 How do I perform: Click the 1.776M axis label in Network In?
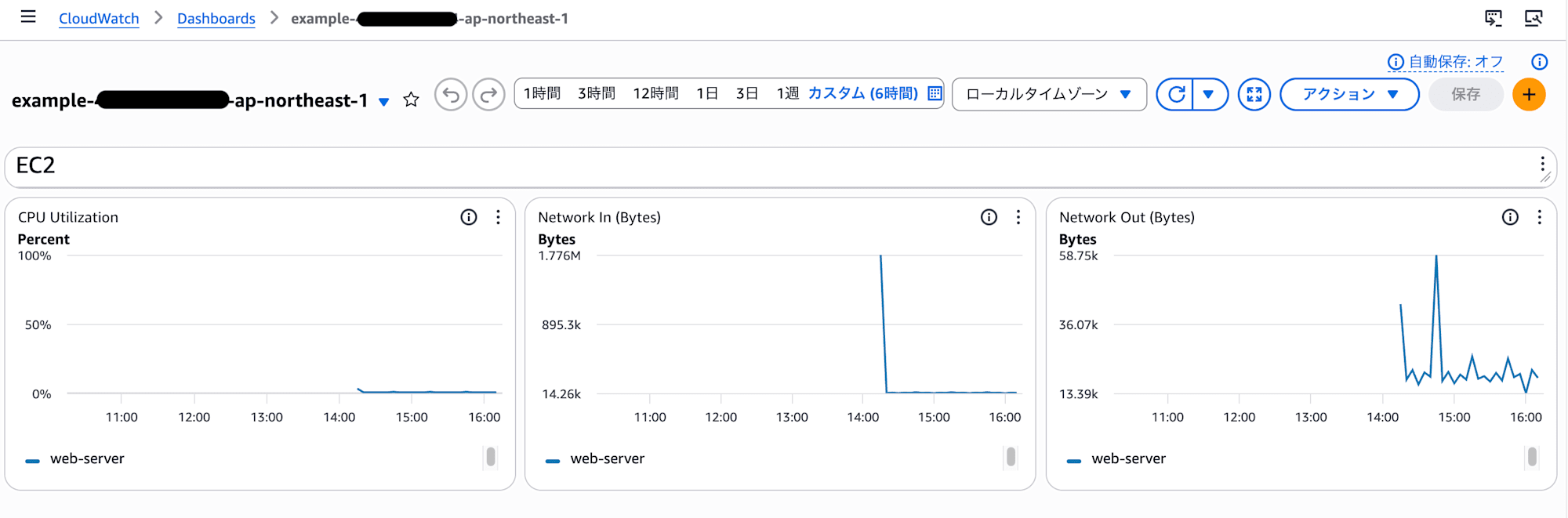pos(559,256)
